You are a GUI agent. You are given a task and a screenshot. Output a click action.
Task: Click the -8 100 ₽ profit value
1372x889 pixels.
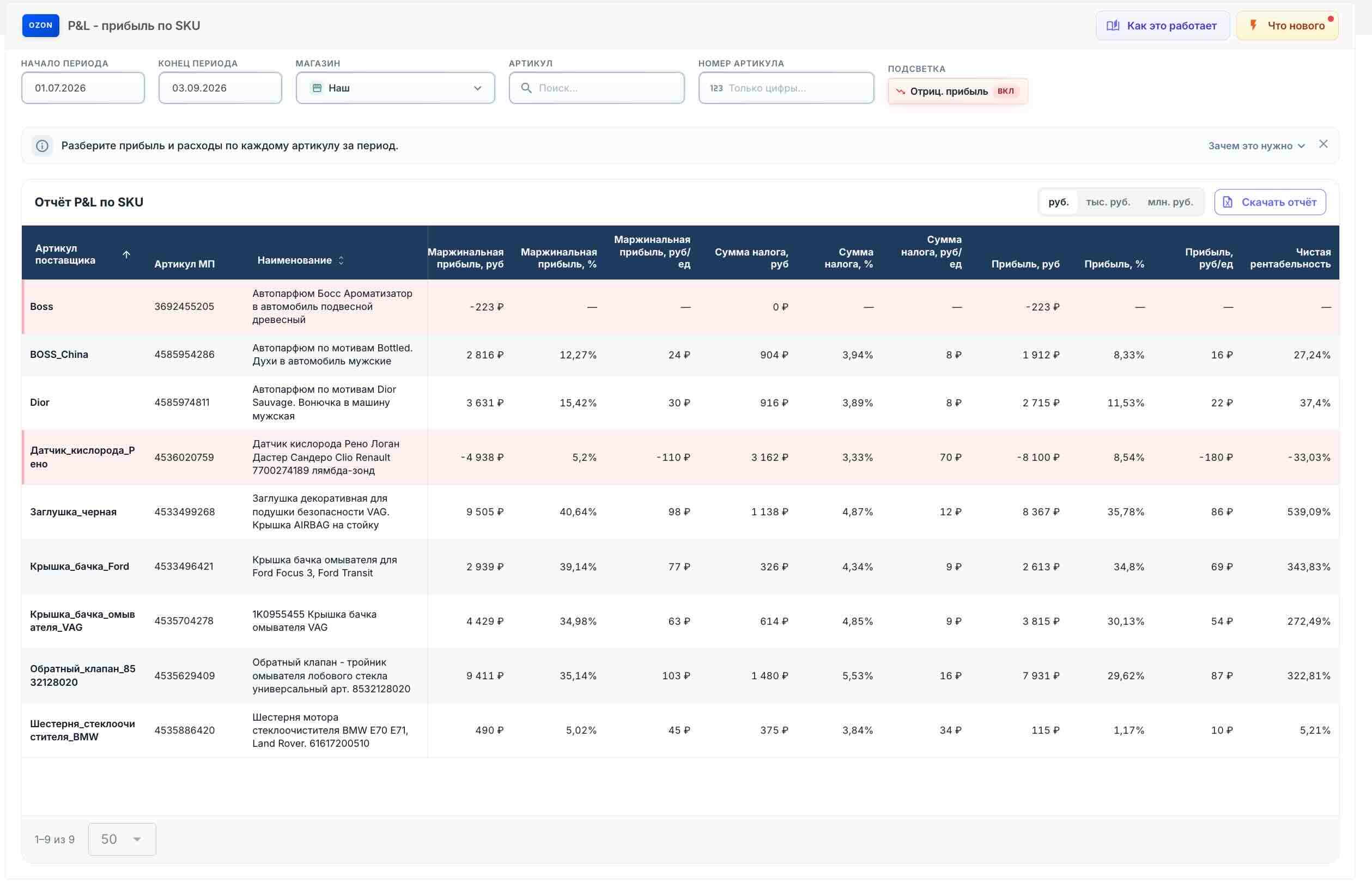pyautogui.click(x=1038, y=457)
